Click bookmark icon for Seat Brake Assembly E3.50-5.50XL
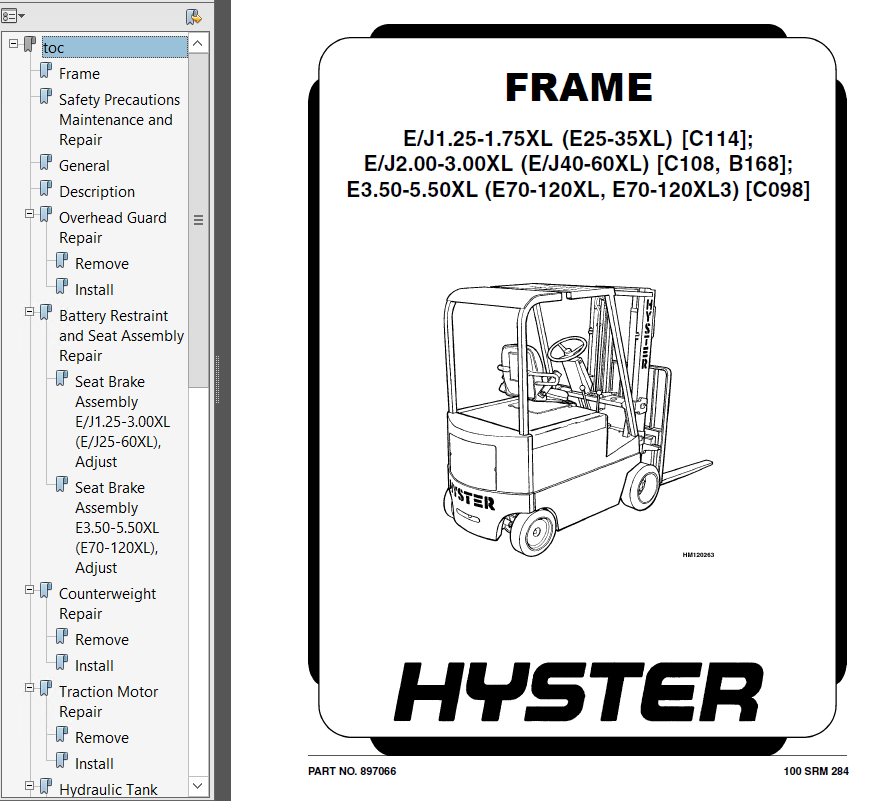The image size is (882, 801). pos(62,485)
